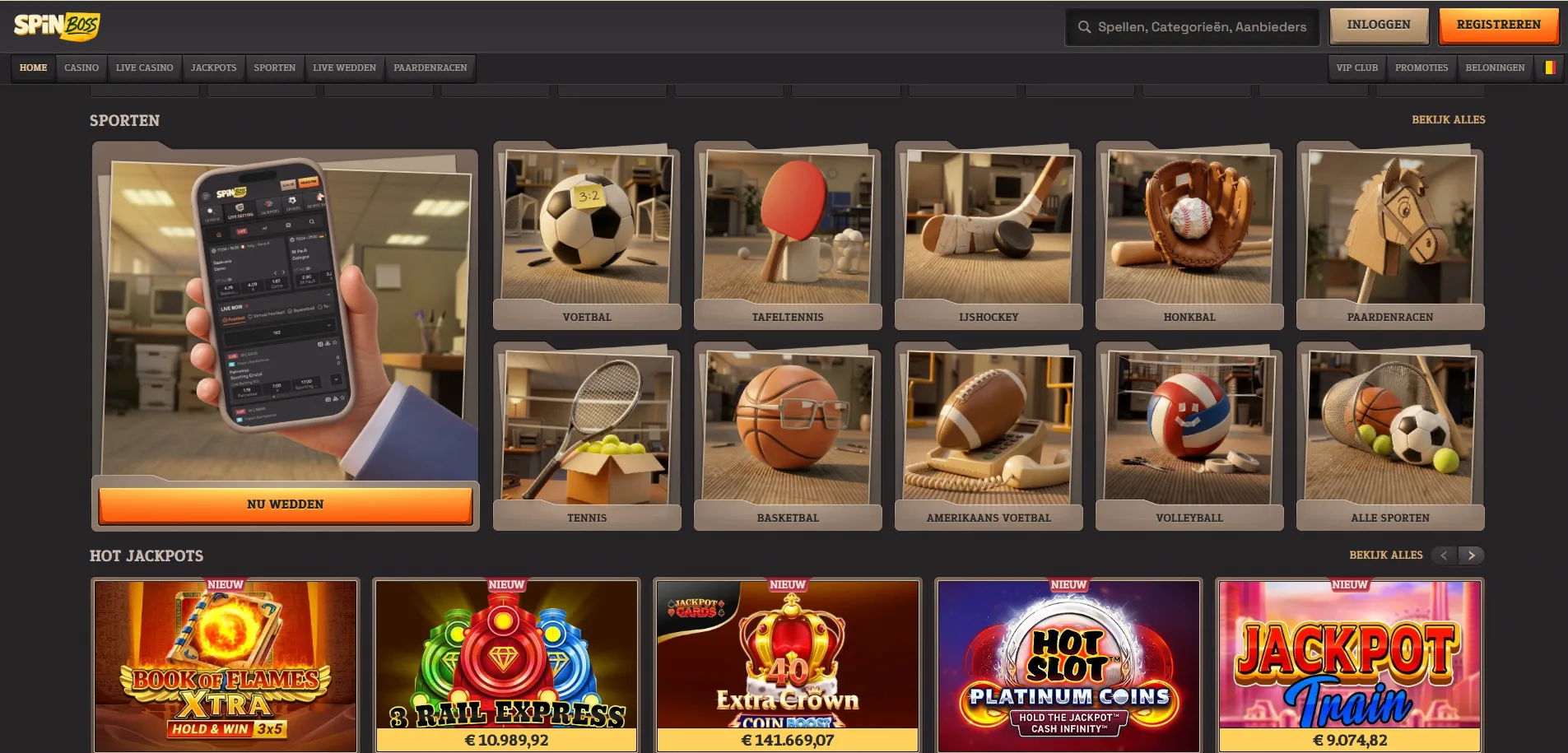
Task: Open the CASINO menu item
Action: click(81, 67)
